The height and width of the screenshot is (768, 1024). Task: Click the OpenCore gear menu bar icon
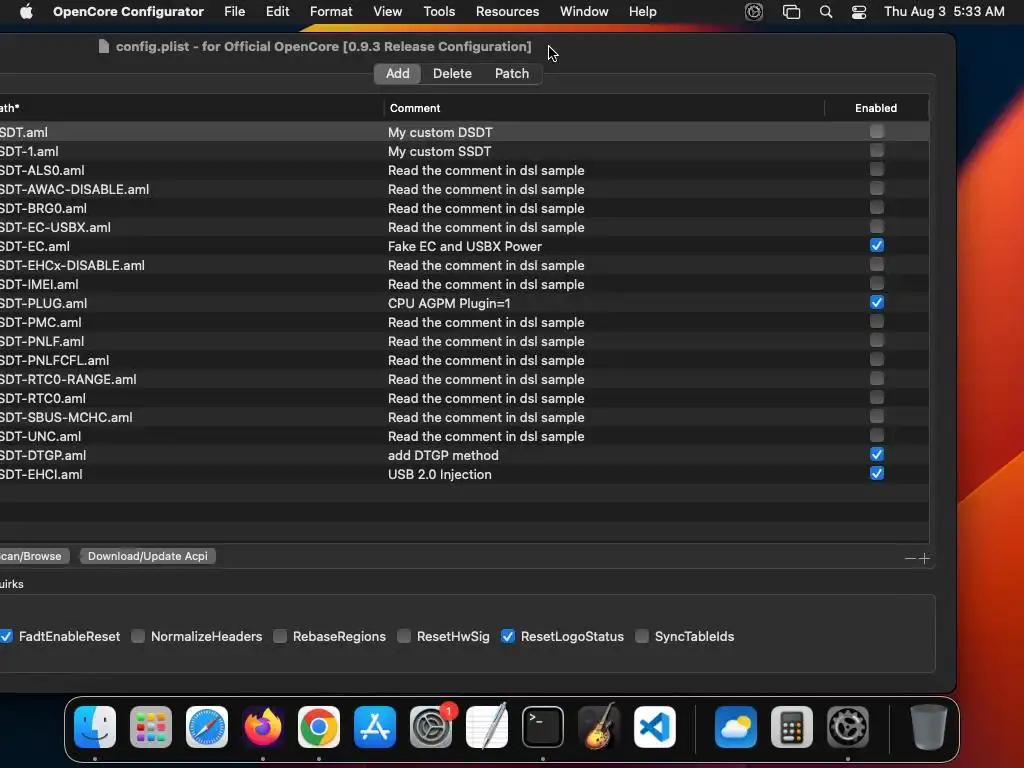tap(754, 12)
